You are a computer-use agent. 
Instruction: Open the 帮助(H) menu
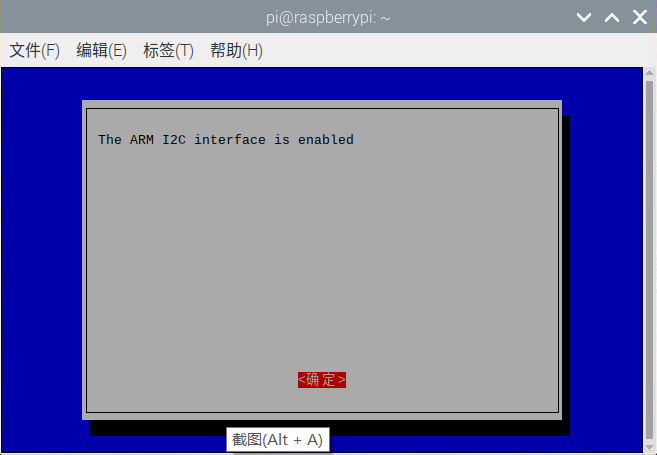tap(236, 51)
